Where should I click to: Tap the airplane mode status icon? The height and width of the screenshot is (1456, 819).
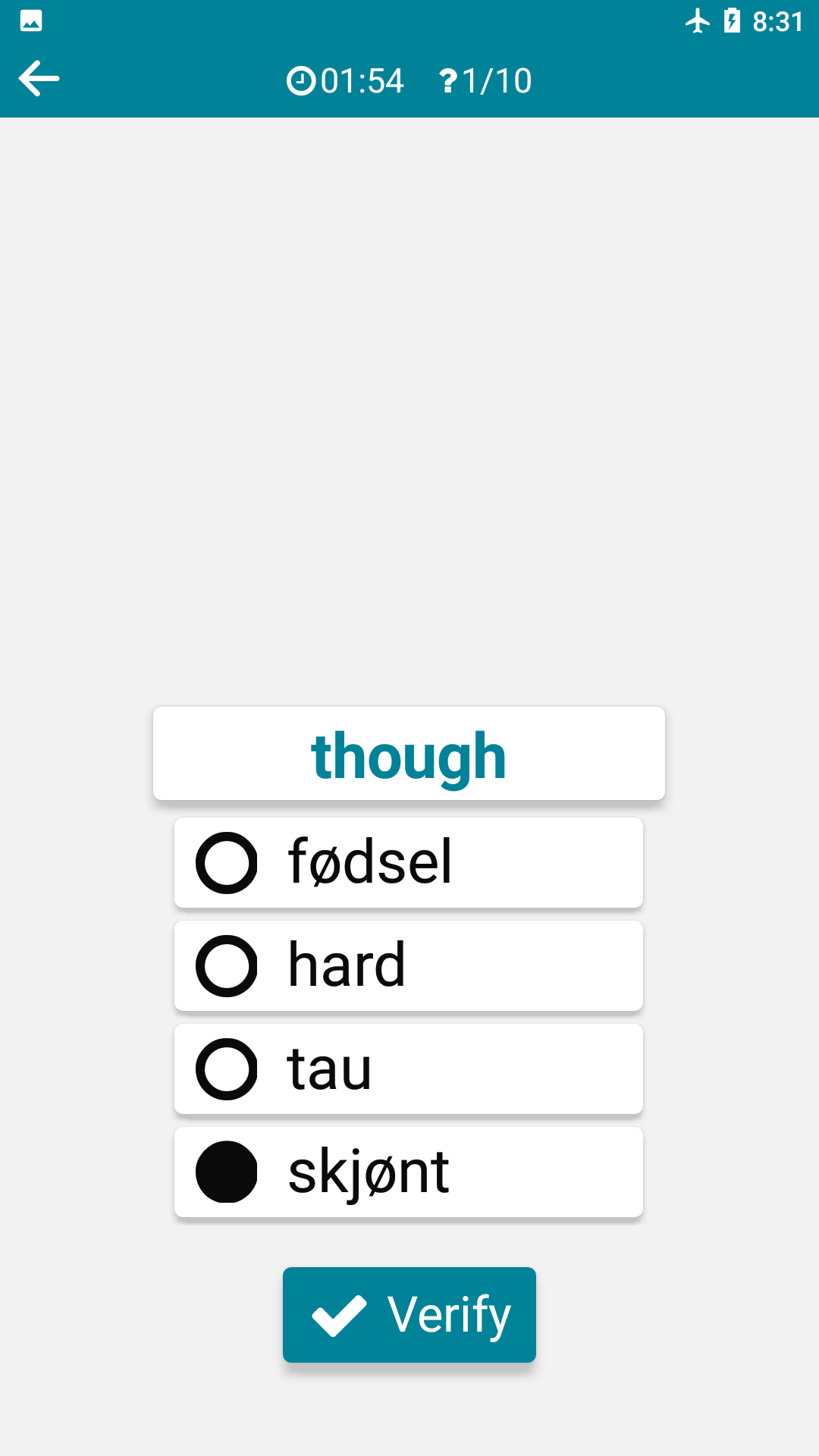[x=698, y=21]
